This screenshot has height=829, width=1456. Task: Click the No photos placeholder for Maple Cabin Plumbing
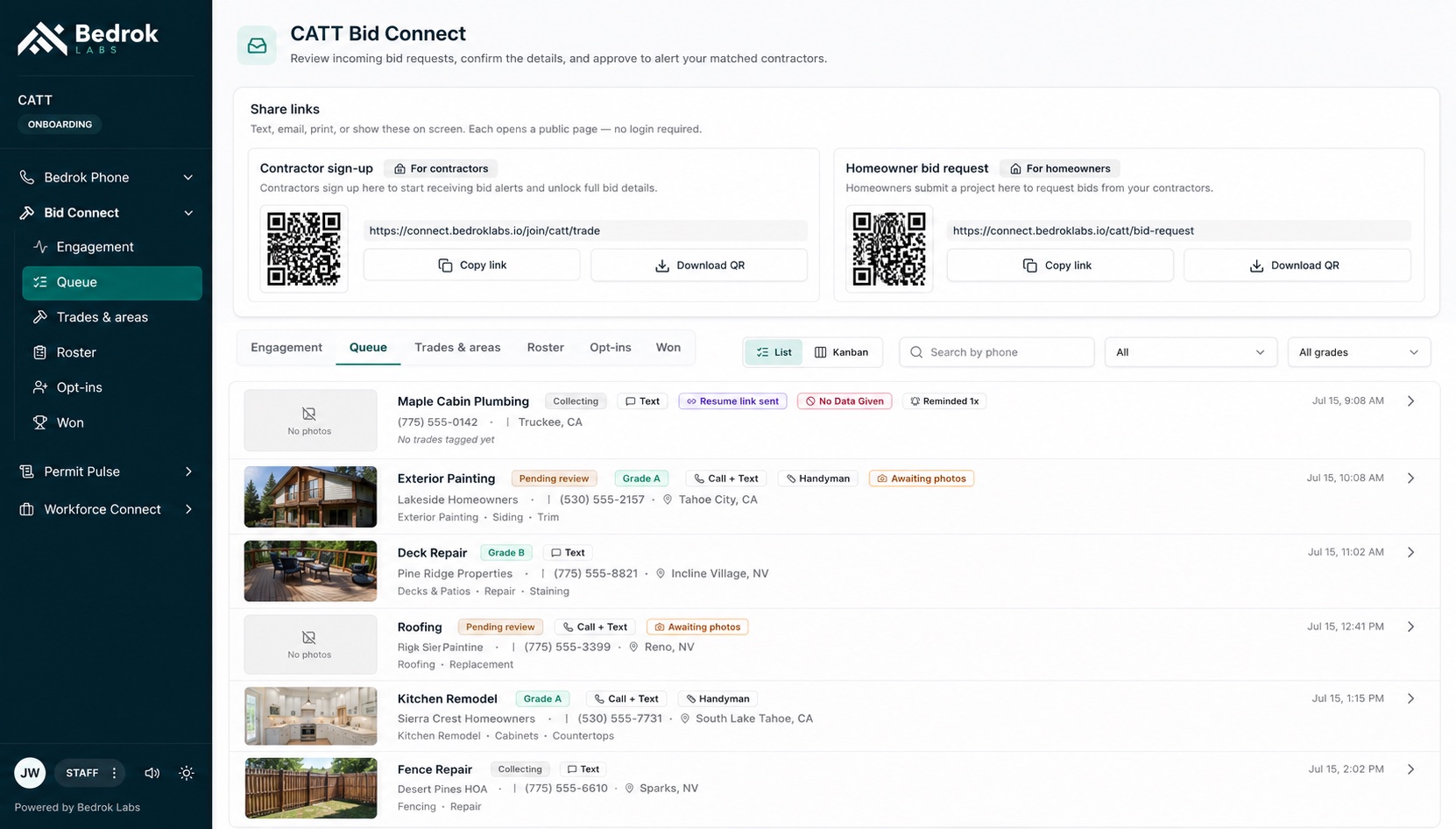point(310,420)
